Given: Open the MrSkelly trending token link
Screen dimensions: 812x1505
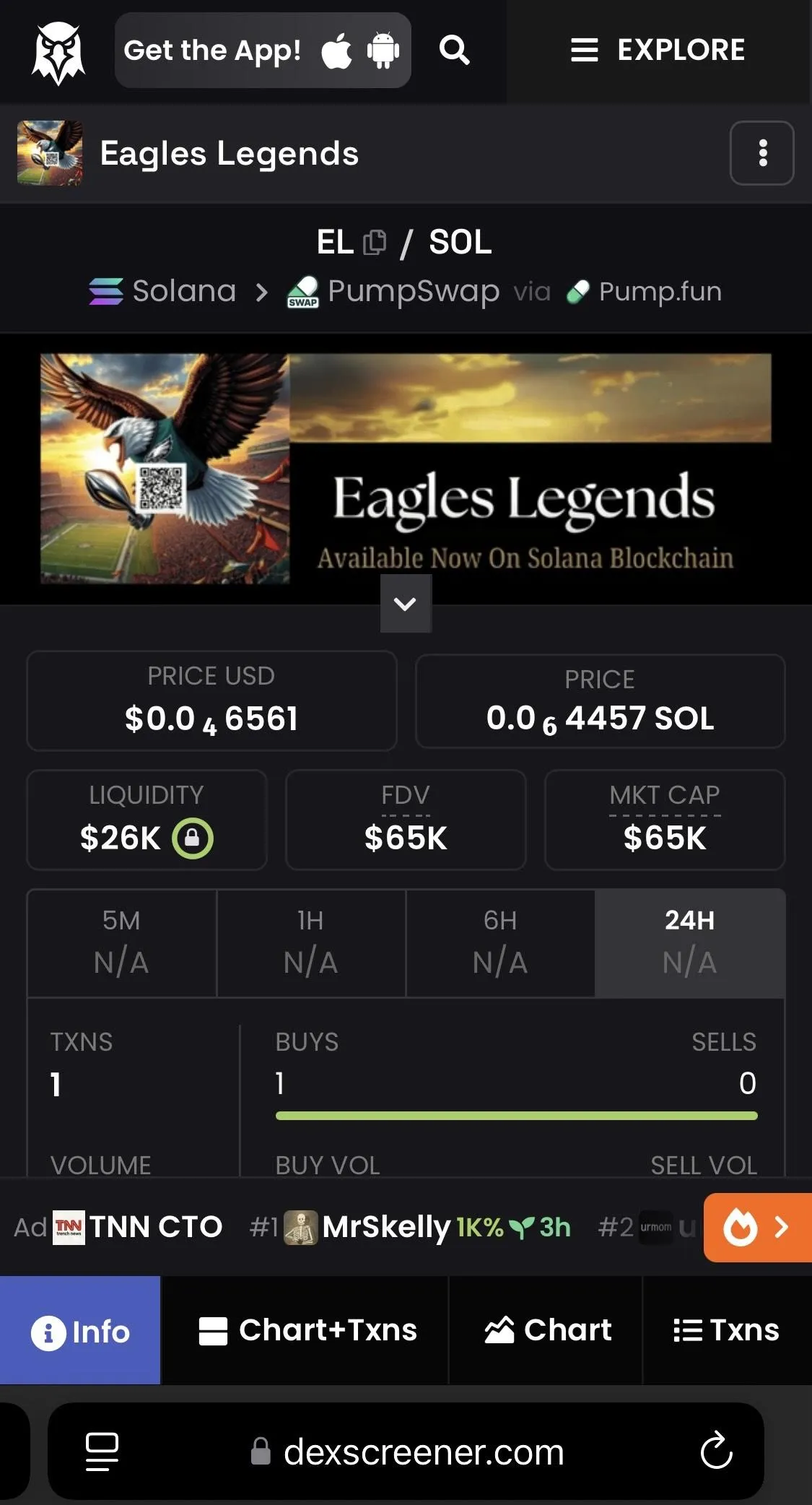Looking at the screenshot, I should 385,1227.
